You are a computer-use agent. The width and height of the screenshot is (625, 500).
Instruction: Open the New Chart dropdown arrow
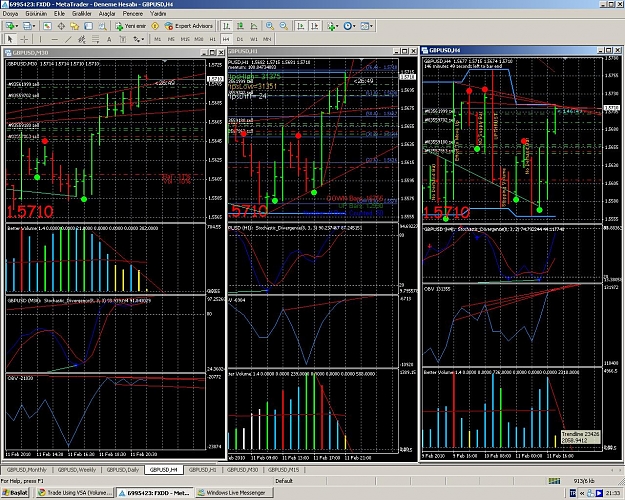[x=17, y=26]
